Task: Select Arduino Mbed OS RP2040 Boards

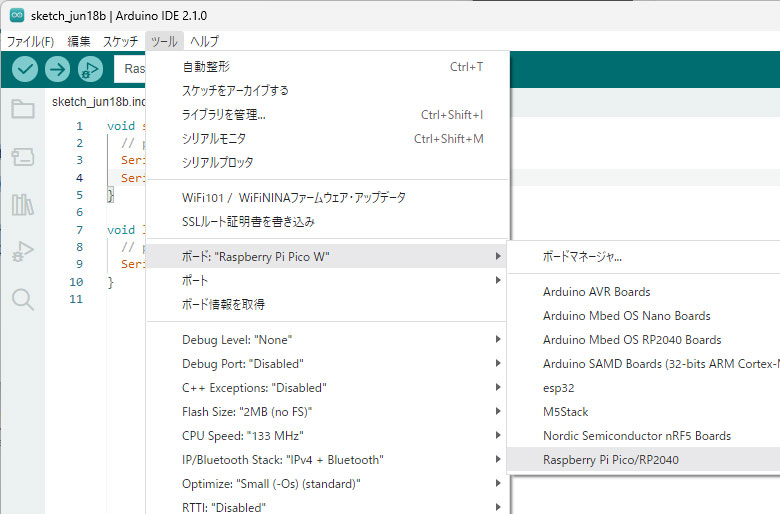Action: point(644,339)
